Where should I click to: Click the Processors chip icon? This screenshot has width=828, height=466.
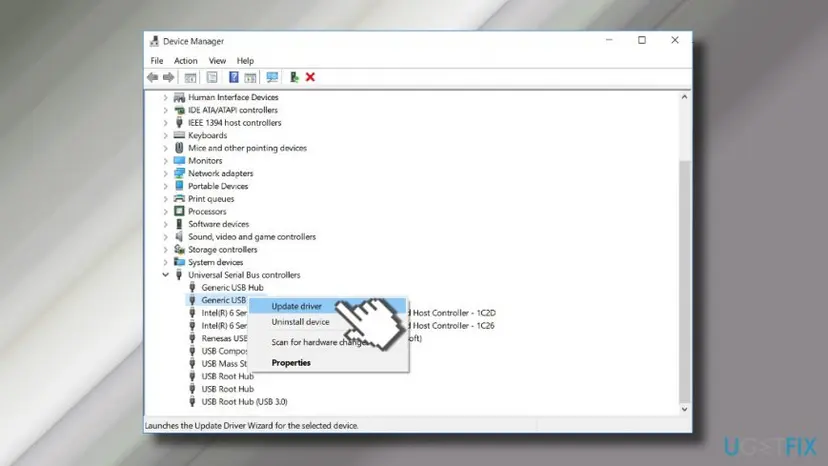[x=180, y=211]
